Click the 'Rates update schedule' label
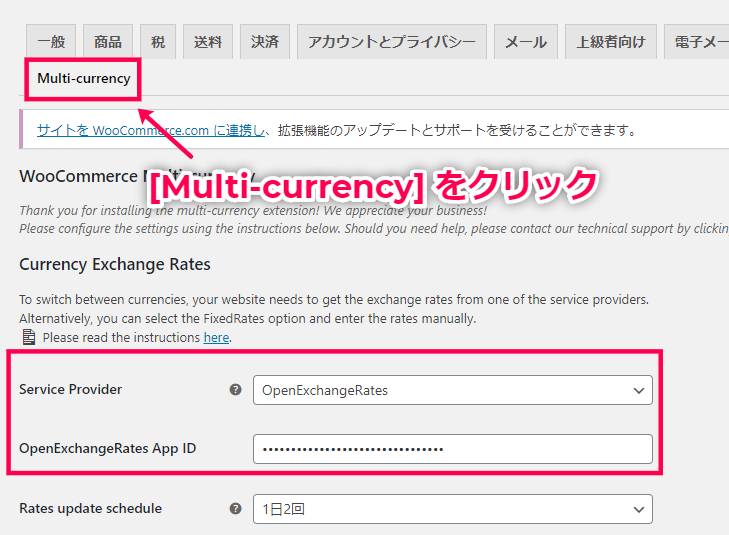729x535 pixels. coord(90,509)
